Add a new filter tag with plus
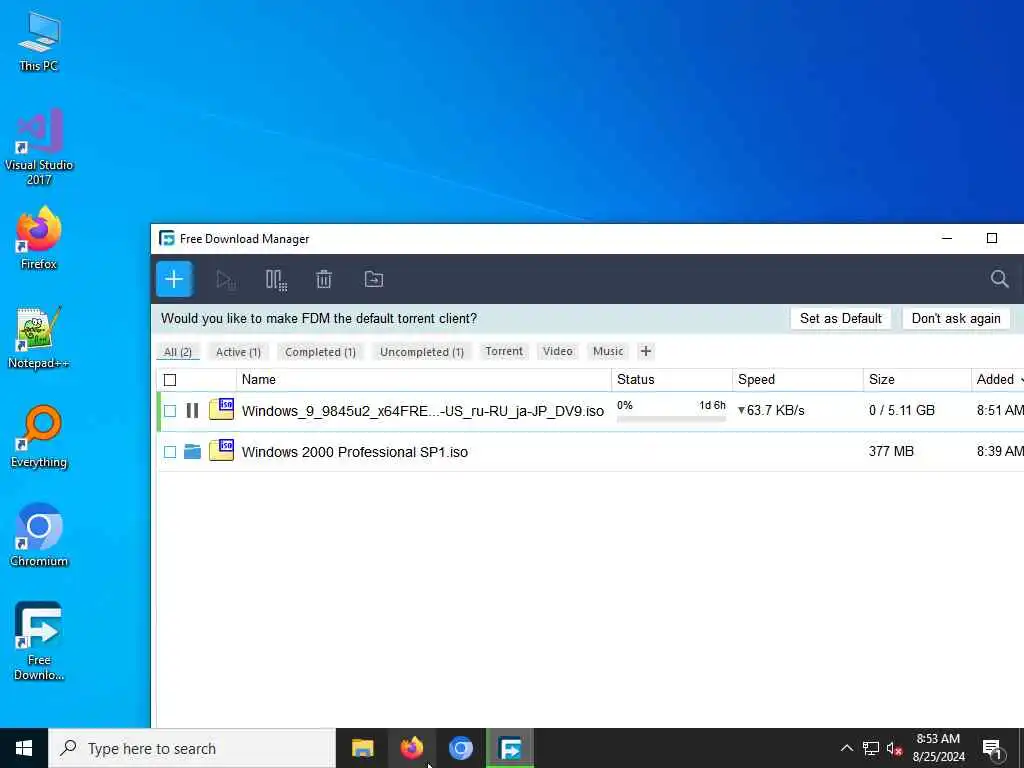Viewport: 1024px width, 768px height. coord(645,351)
